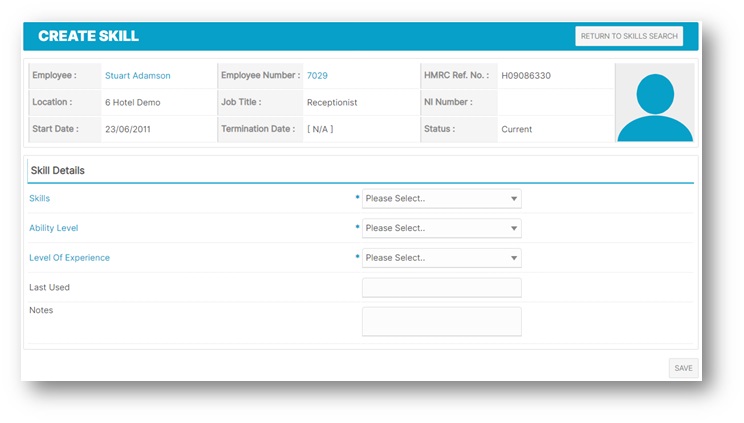Click the NI Number label

tap(448, 102)
